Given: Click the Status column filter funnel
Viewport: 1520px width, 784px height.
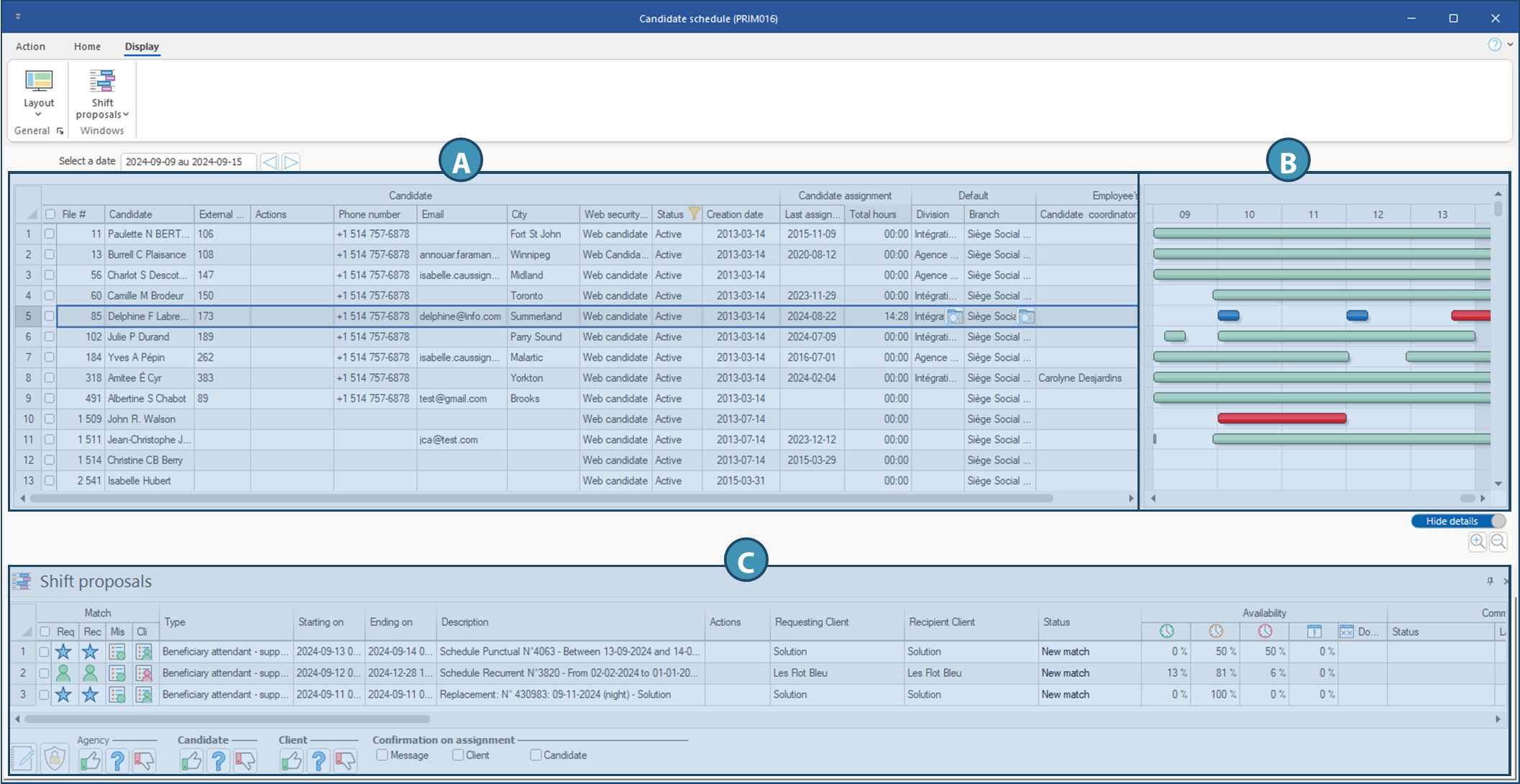Looking at the screenshot, I should tap(694, 213).
